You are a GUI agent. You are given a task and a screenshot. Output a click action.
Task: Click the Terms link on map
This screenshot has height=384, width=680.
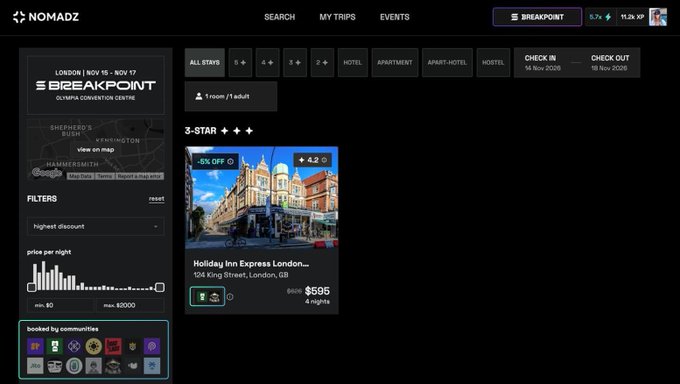click(105, 176)
